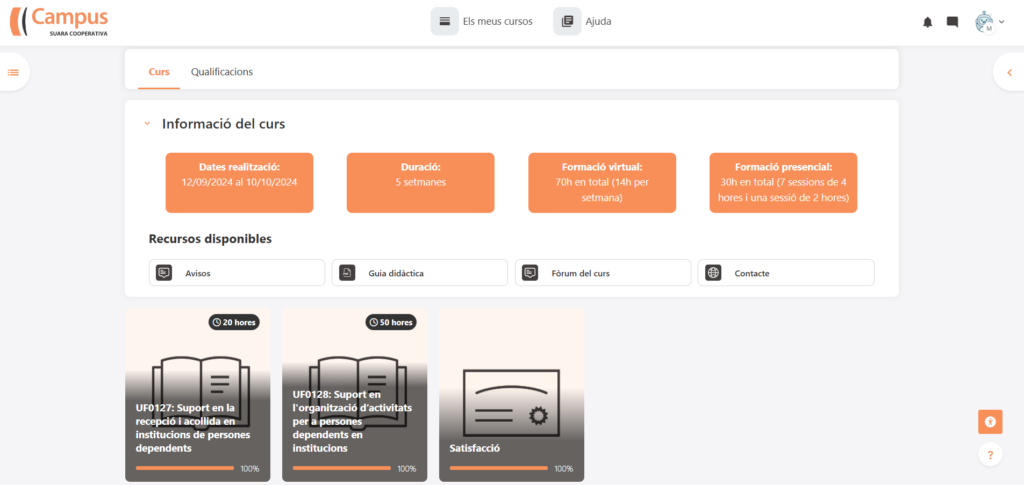Open the help question mark button
This screenshot has width=1024, height=485.
tap(990, 454)
